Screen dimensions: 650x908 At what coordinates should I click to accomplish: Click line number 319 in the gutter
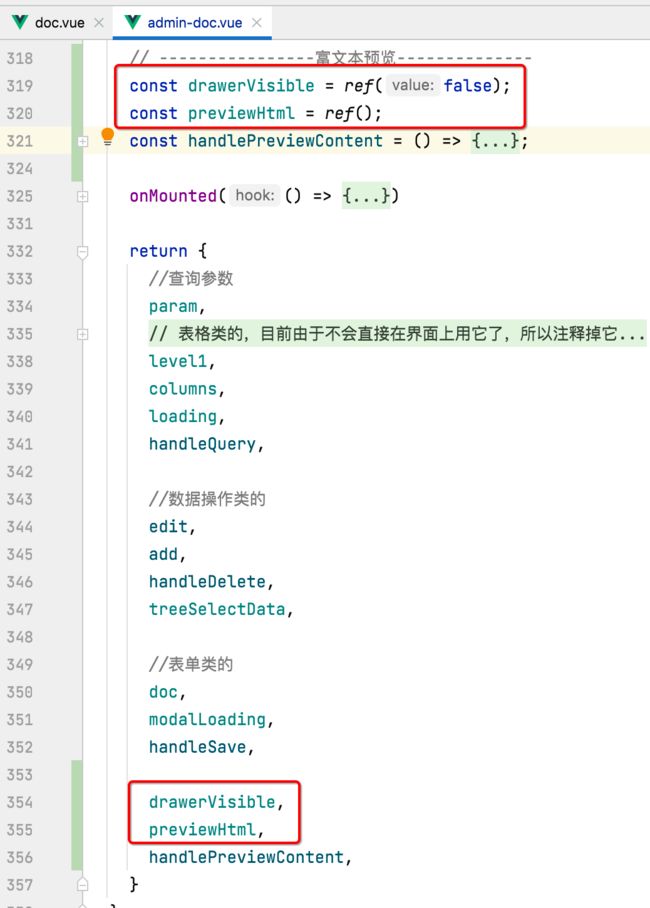click(x=19, y=86)
